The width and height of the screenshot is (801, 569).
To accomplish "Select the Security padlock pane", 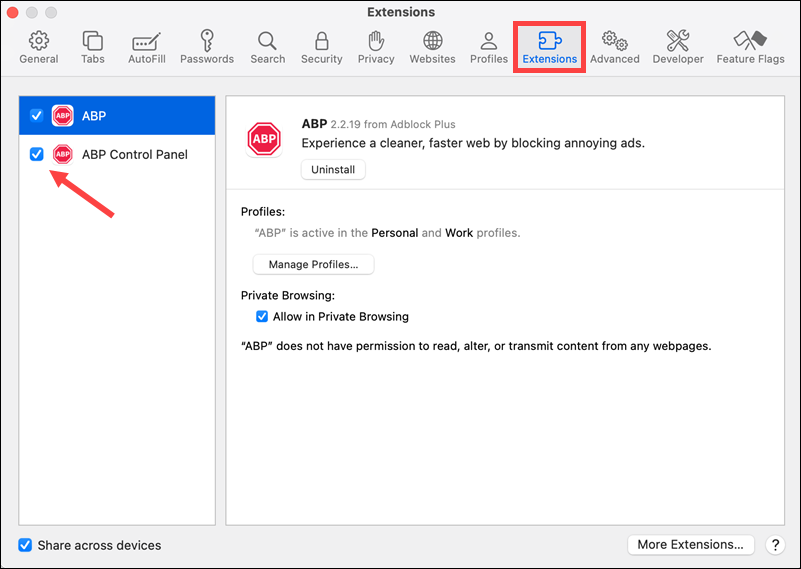I will (x=321, y=47).
